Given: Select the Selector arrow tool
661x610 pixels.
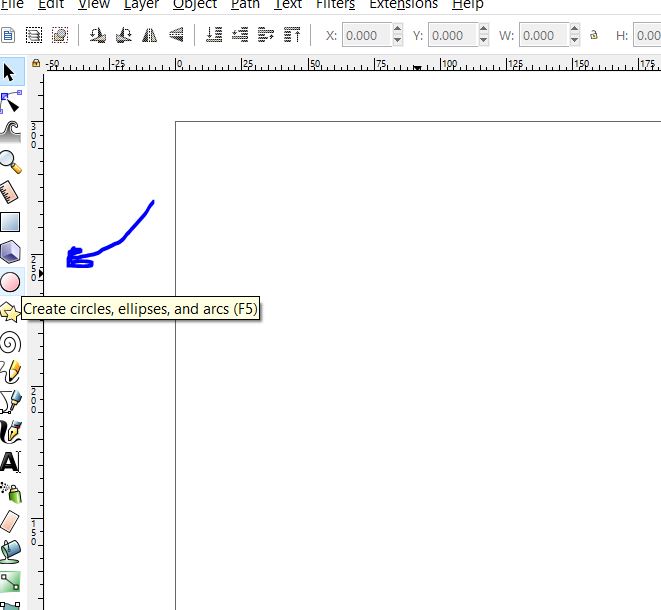Looking at the screenshot, I should [9, 73].
